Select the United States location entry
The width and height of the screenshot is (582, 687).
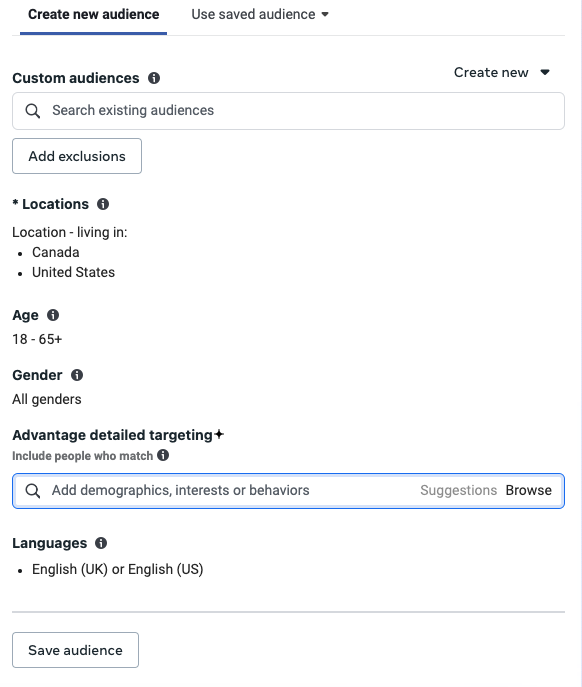click(73, 272)
